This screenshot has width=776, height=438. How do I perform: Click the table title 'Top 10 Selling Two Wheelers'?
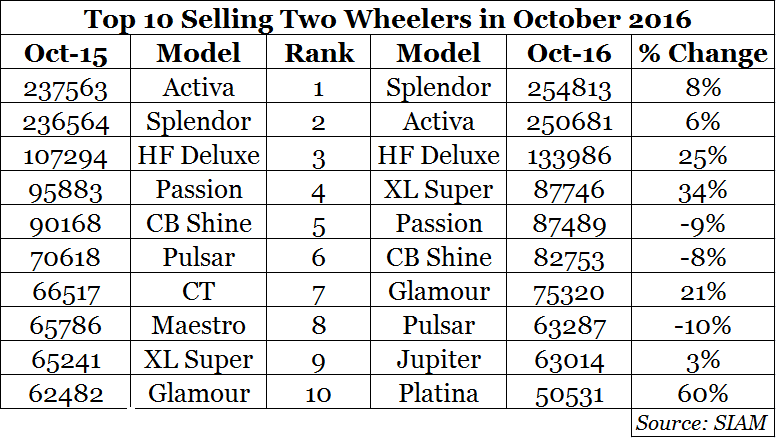387,20
